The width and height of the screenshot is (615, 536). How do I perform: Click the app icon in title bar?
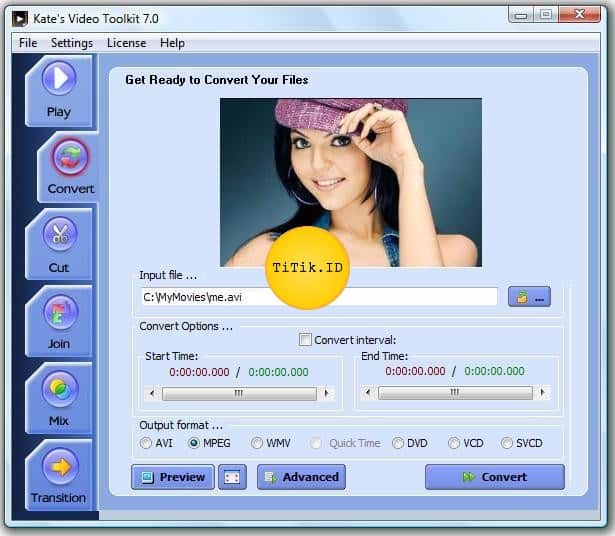click(x=20, y=19)
